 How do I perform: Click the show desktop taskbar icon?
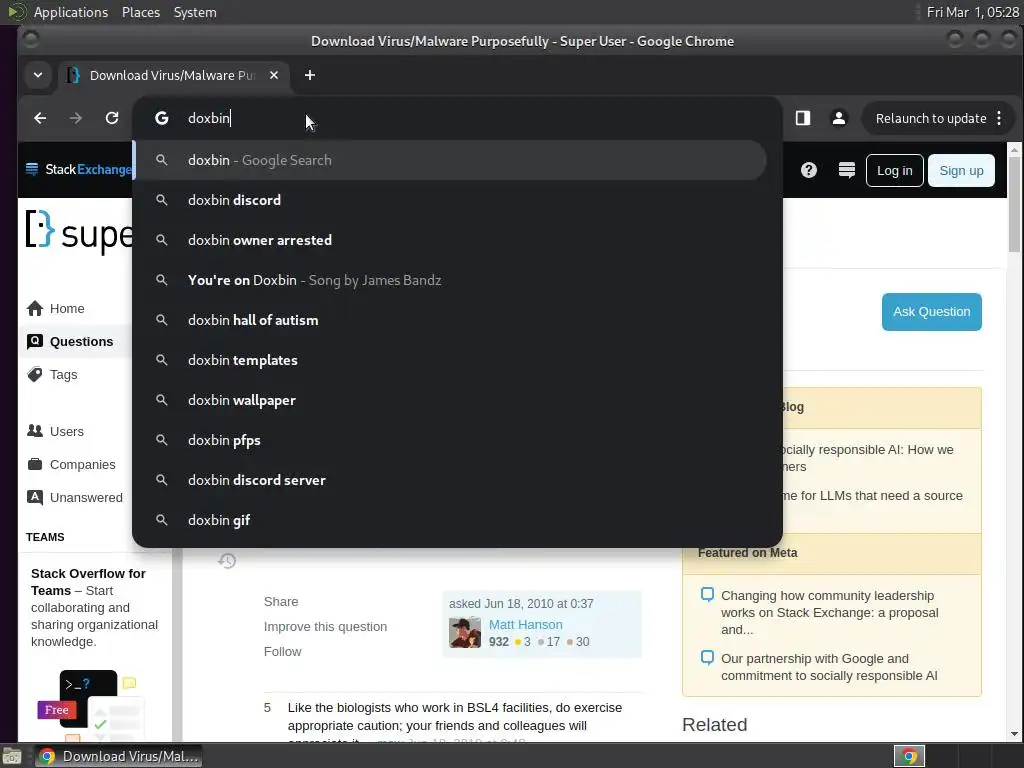[12, 756]
